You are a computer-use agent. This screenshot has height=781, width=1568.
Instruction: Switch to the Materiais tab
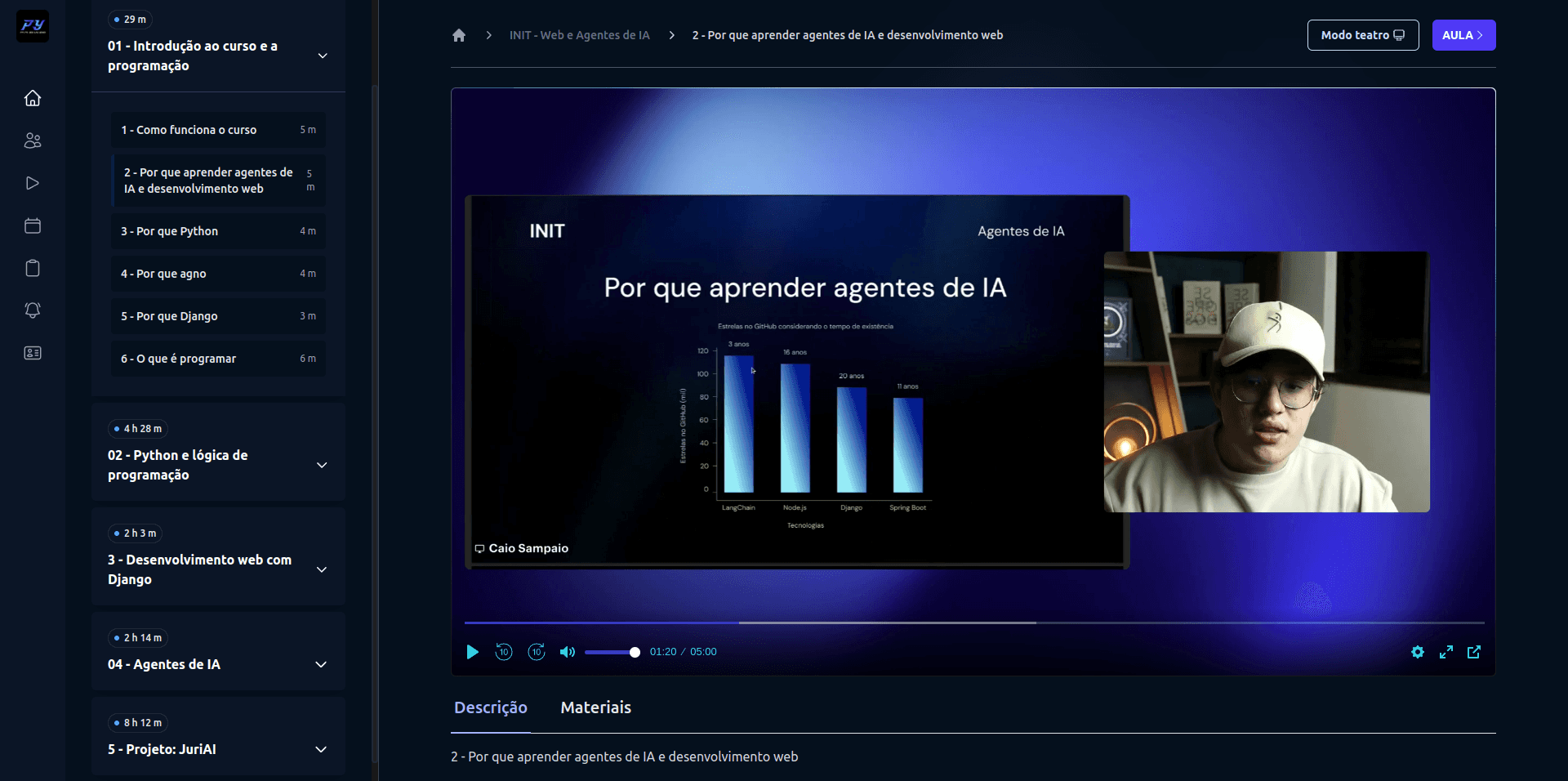point(595,707)
